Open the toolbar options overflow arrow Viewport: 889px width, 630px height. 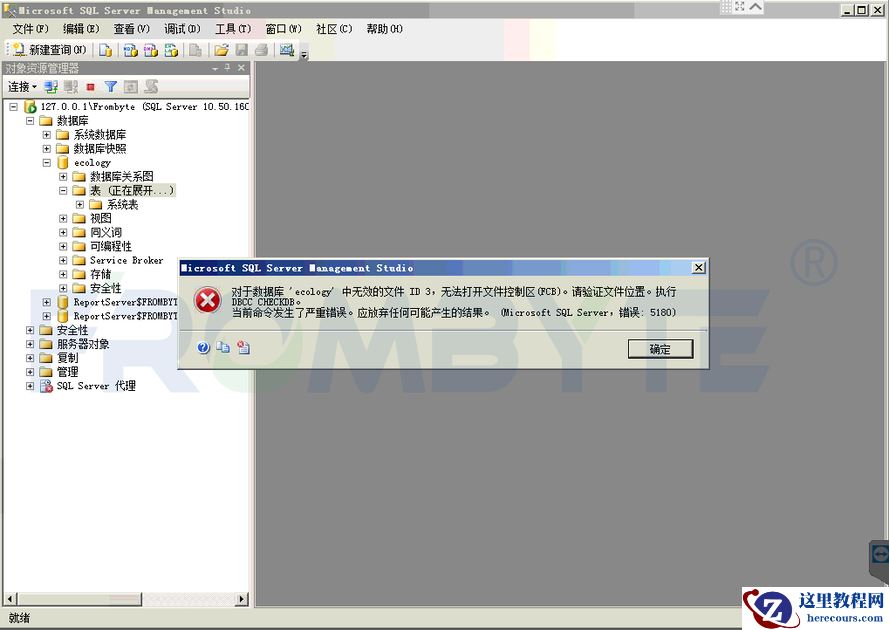point(304,54)
